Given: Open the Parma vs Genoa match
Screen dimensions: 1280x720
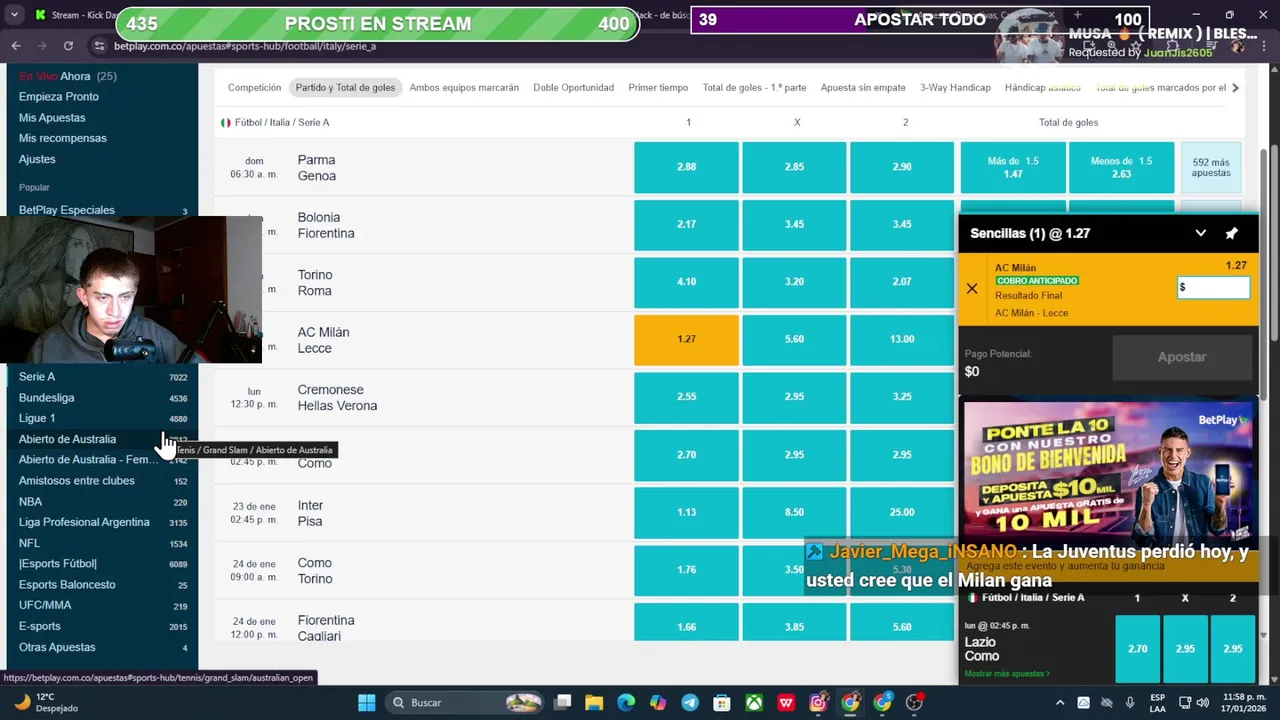Looking at the screenshot, I should click(316, 167).
